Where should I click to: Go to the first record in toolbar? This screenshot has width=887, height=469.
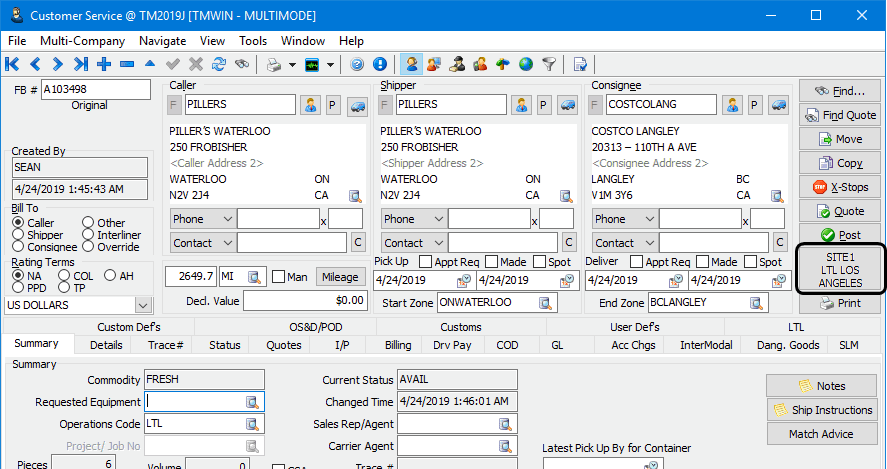point(12,64)
